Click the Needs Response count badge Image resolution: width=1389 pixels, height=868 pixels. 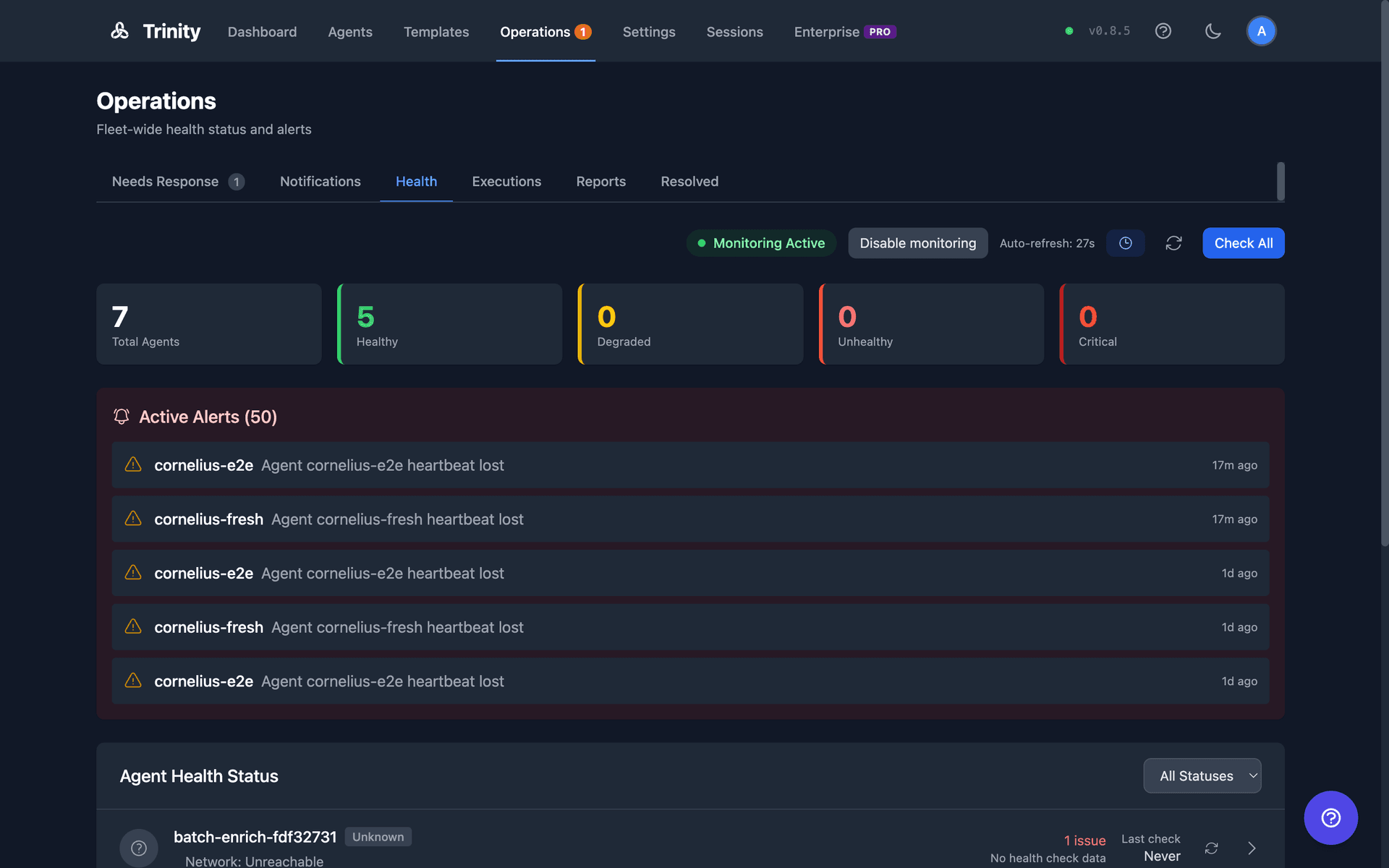click(x=237, y=182)
